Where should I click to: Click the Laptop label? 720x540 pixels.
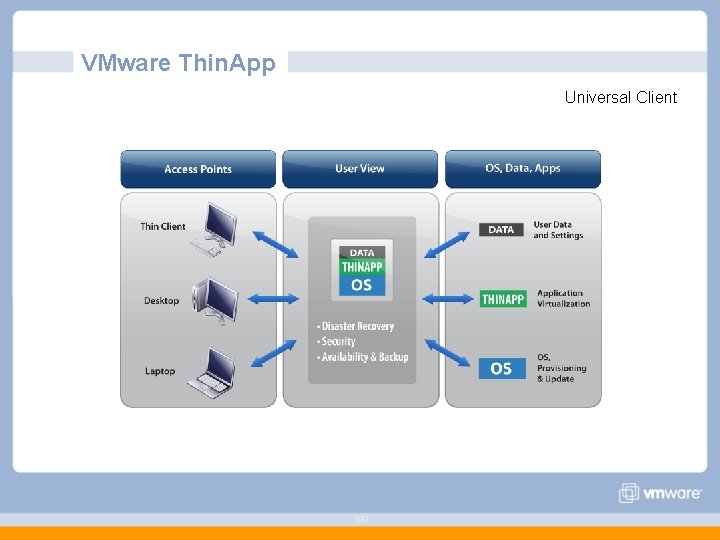click(x=160, y=371)
